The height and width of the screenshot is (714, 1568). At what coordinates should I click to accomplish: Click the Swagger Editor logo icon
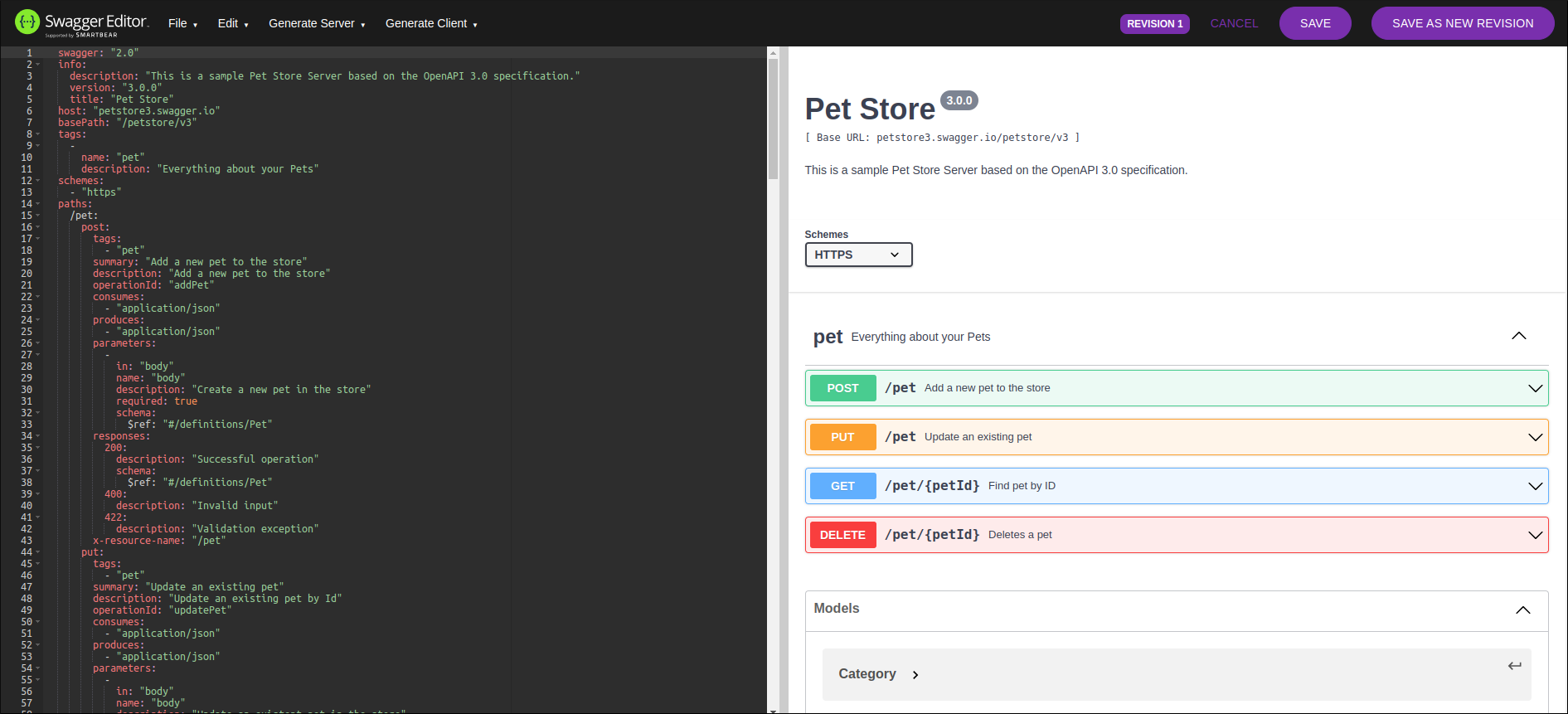tap(27, 22)
